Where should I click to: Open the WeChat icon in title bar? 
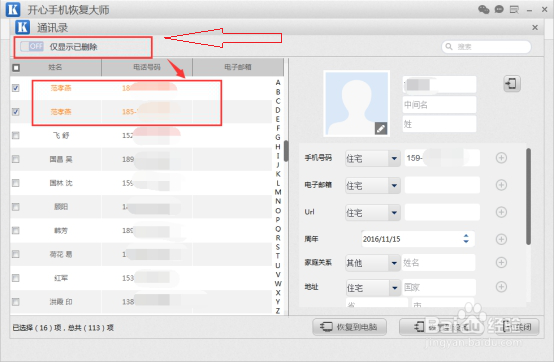coord(484,10)
